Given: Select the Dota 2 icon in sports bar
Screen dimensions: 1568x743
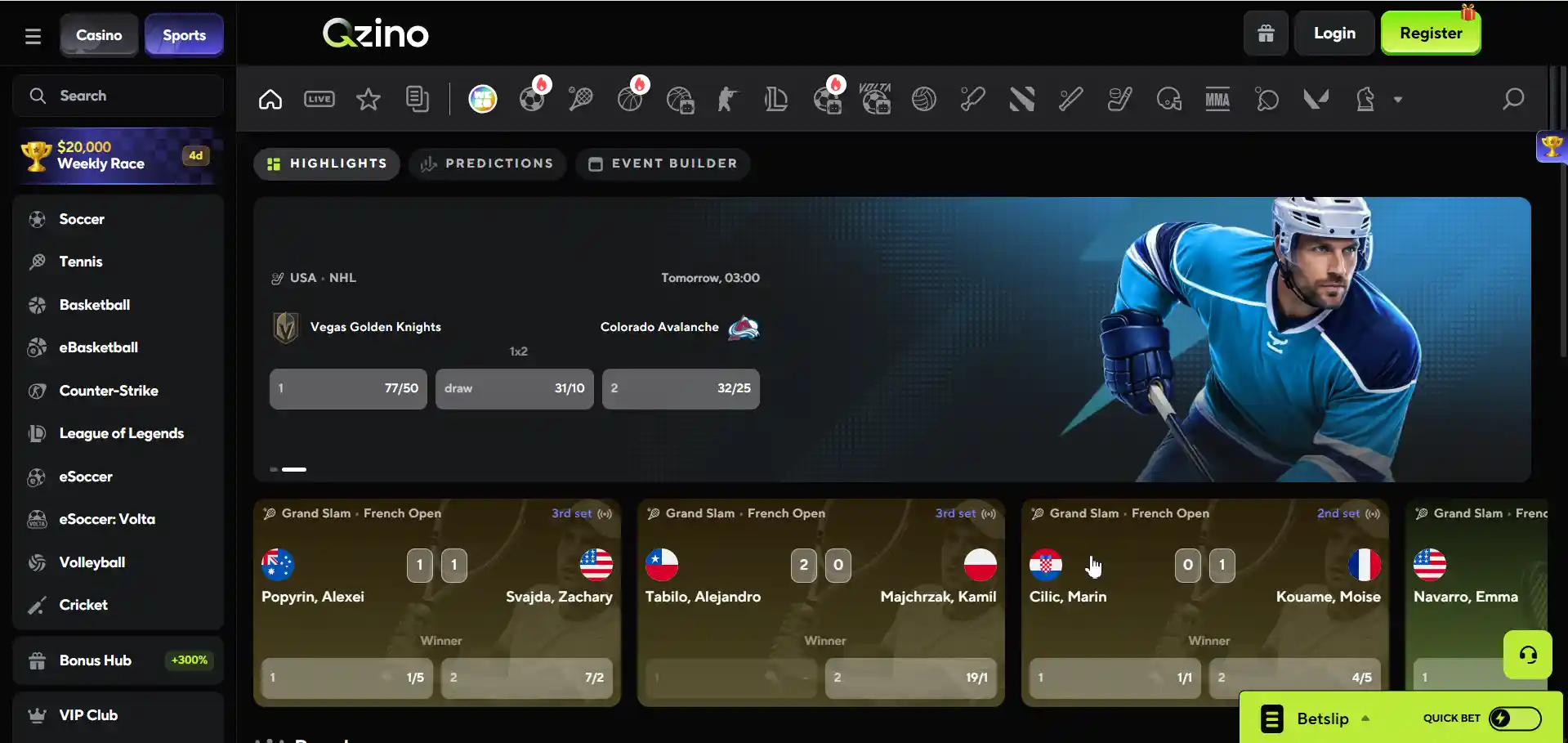Looking at the screenshot, I should click(x=1022, y=100).
